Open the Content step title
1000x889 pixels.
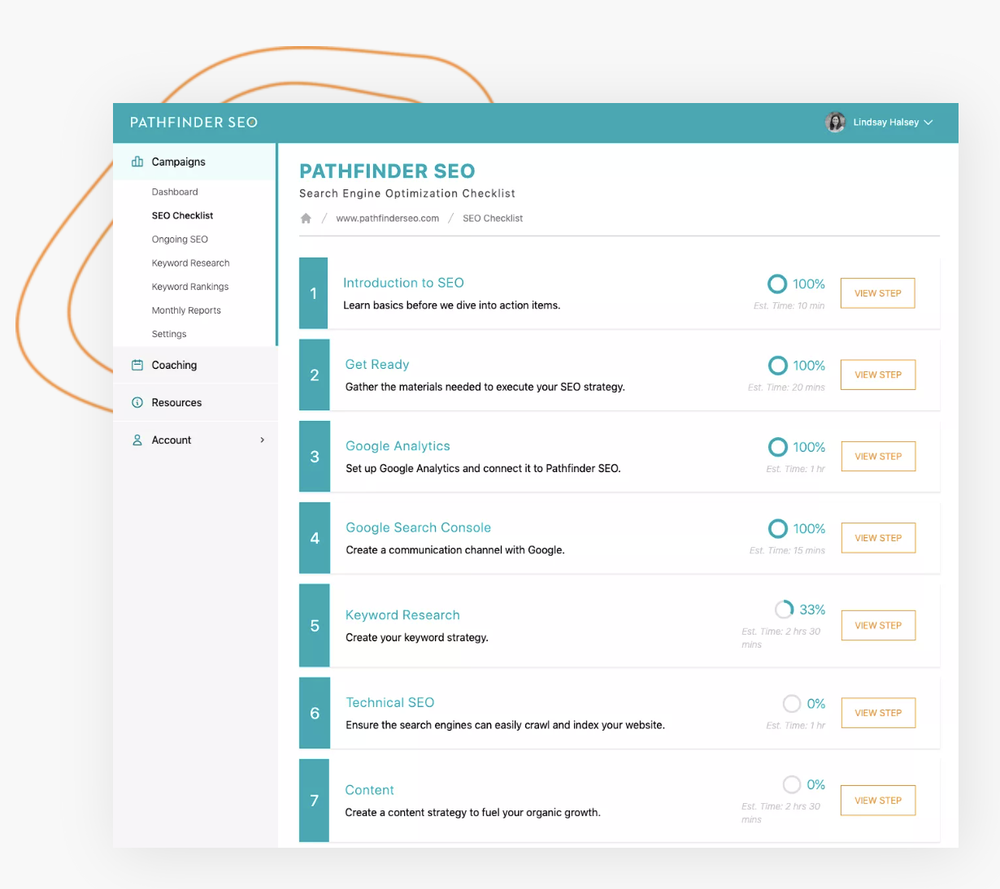click(x=369, y=790)
